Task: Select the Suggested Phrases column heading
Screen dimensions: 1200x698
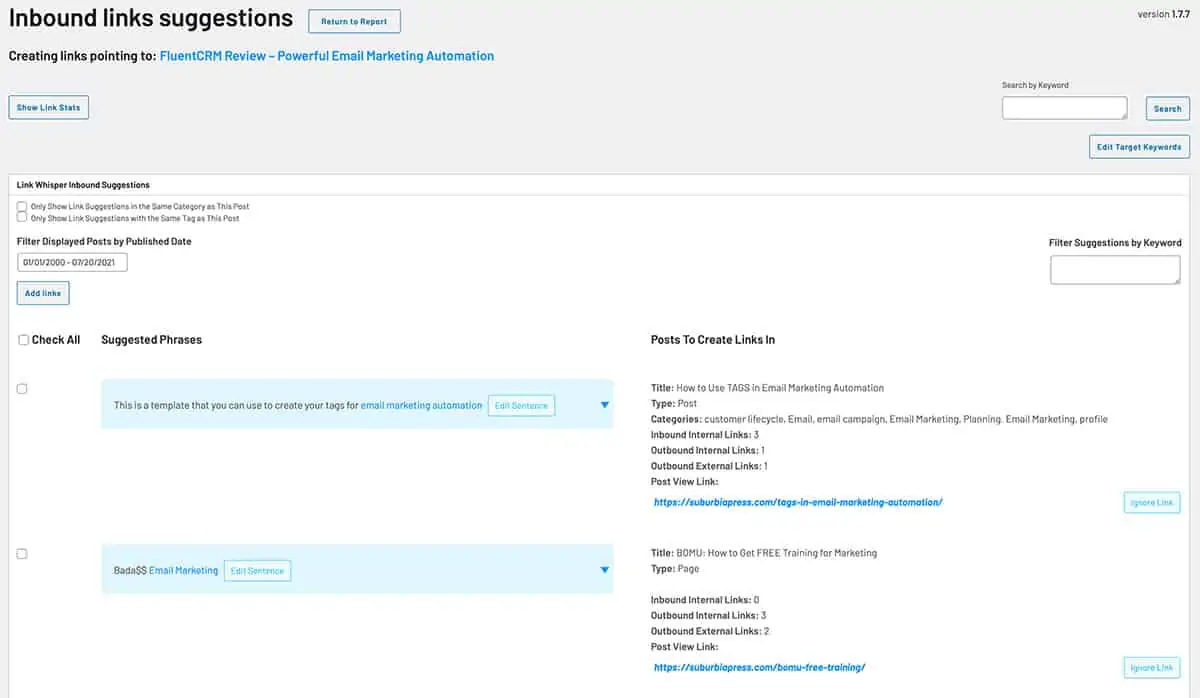Action: coord(151,340)
